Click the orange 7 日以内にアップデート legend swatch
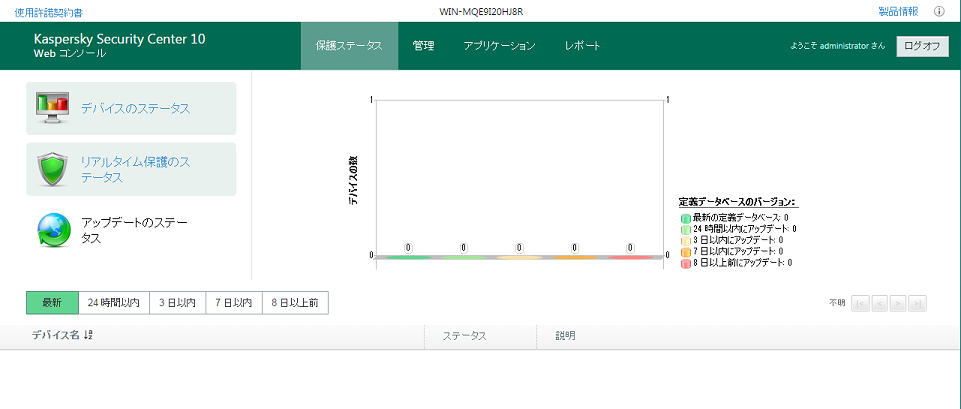This screenshot has height=409, width=961. coord(686,251)
